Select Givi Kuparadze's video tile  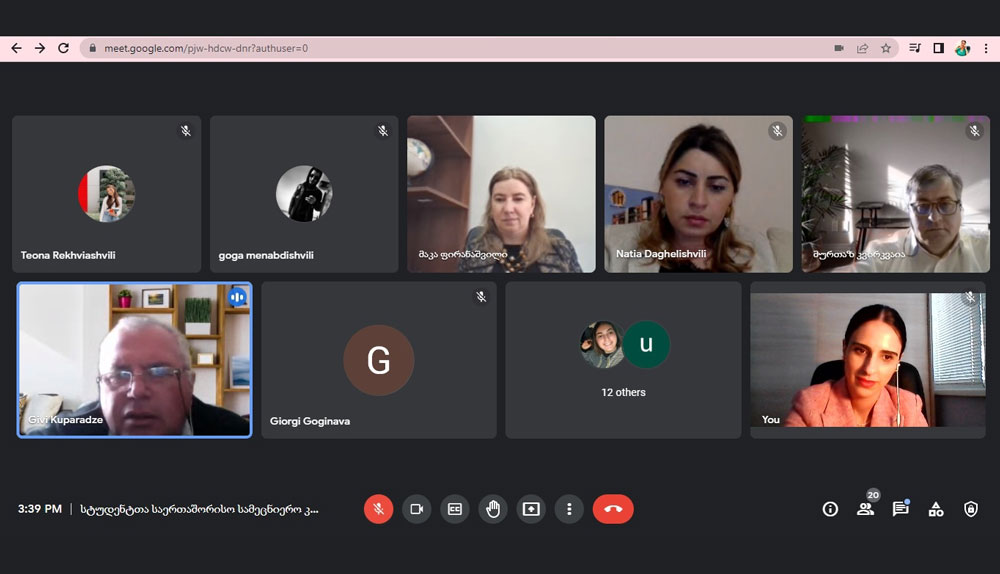coord(134,360)
